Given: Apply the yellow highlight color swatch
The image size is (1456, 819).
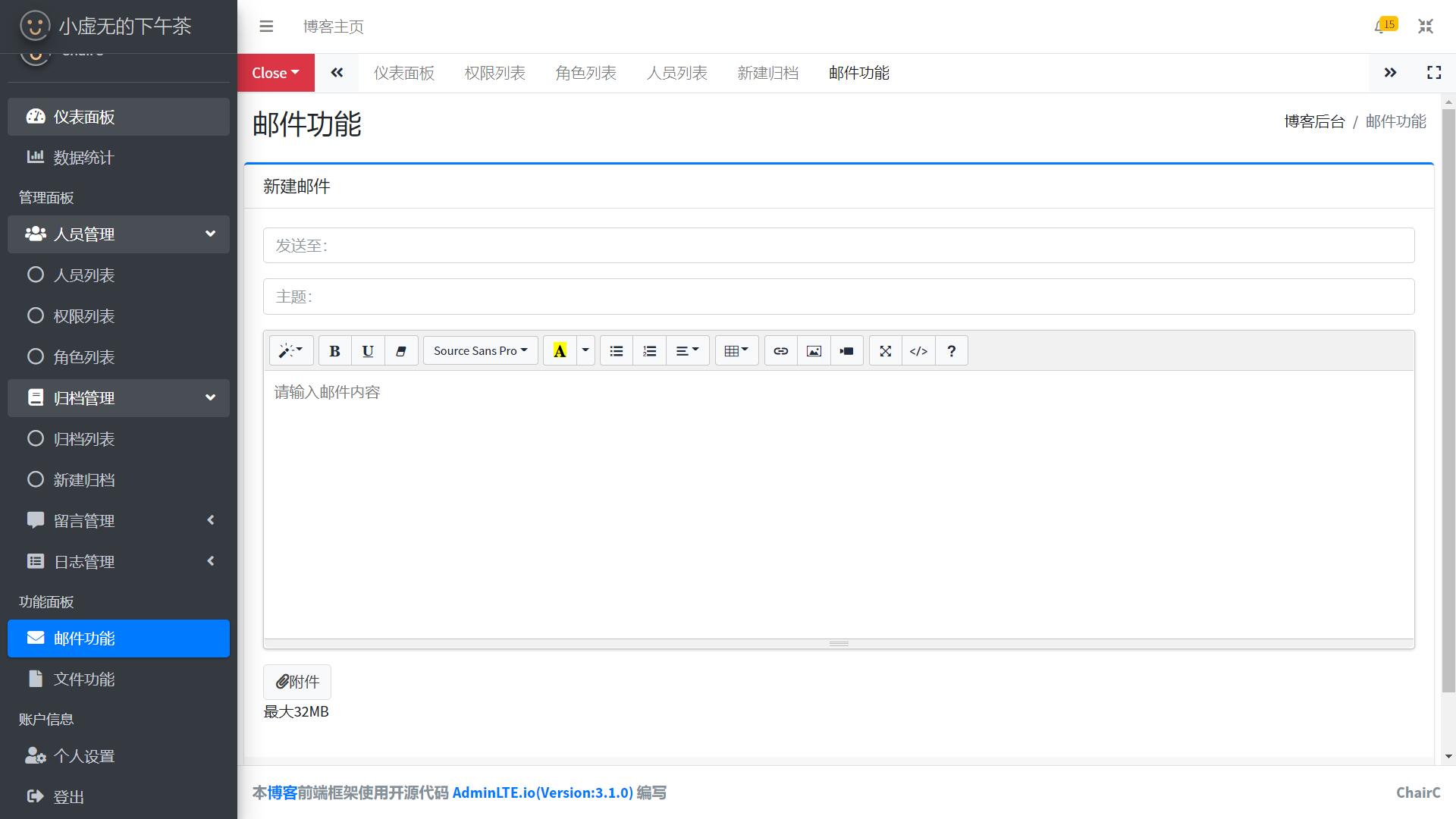Looking at the screenshot, I should [x=560, y=351].
